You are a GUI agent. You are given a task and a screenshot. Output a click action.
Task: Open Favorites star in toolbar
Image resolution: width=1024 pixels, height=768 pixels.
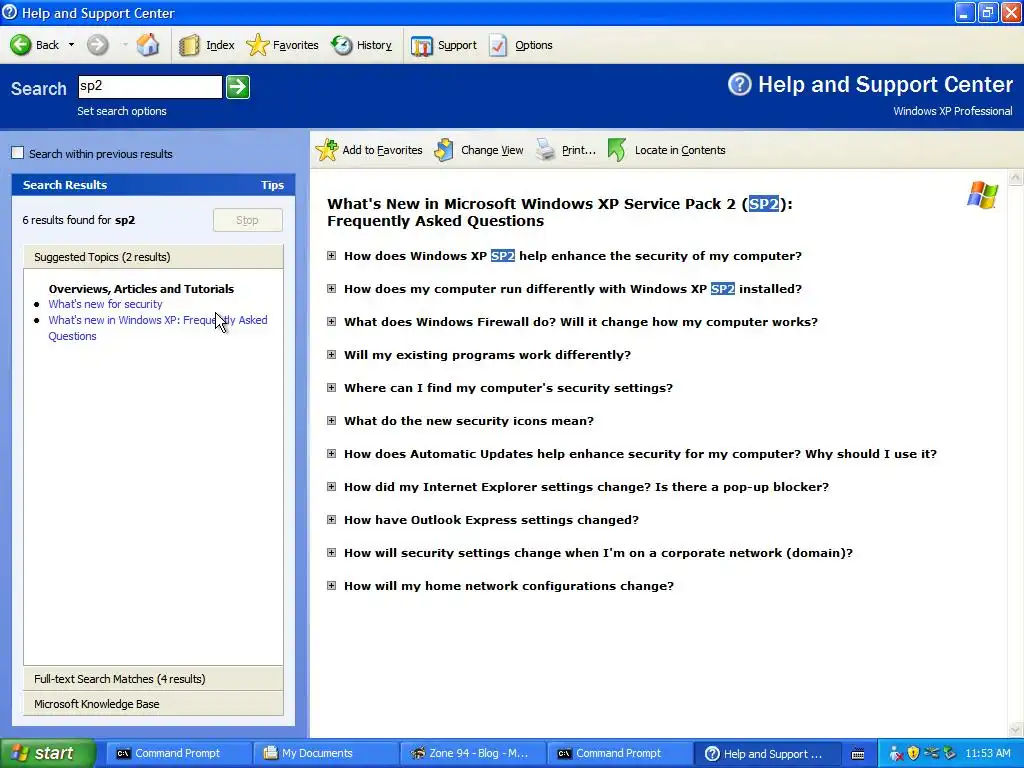[257, 45]
